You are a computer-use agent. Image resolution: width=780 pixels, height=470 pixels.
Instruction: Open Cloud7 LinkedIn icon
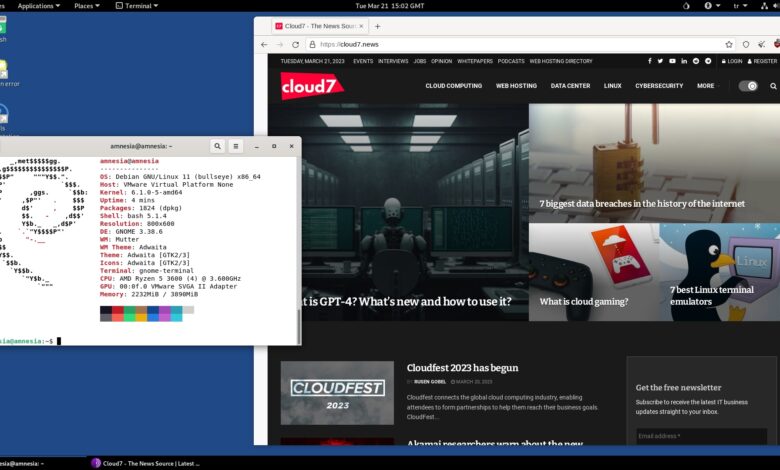[684, 61]
